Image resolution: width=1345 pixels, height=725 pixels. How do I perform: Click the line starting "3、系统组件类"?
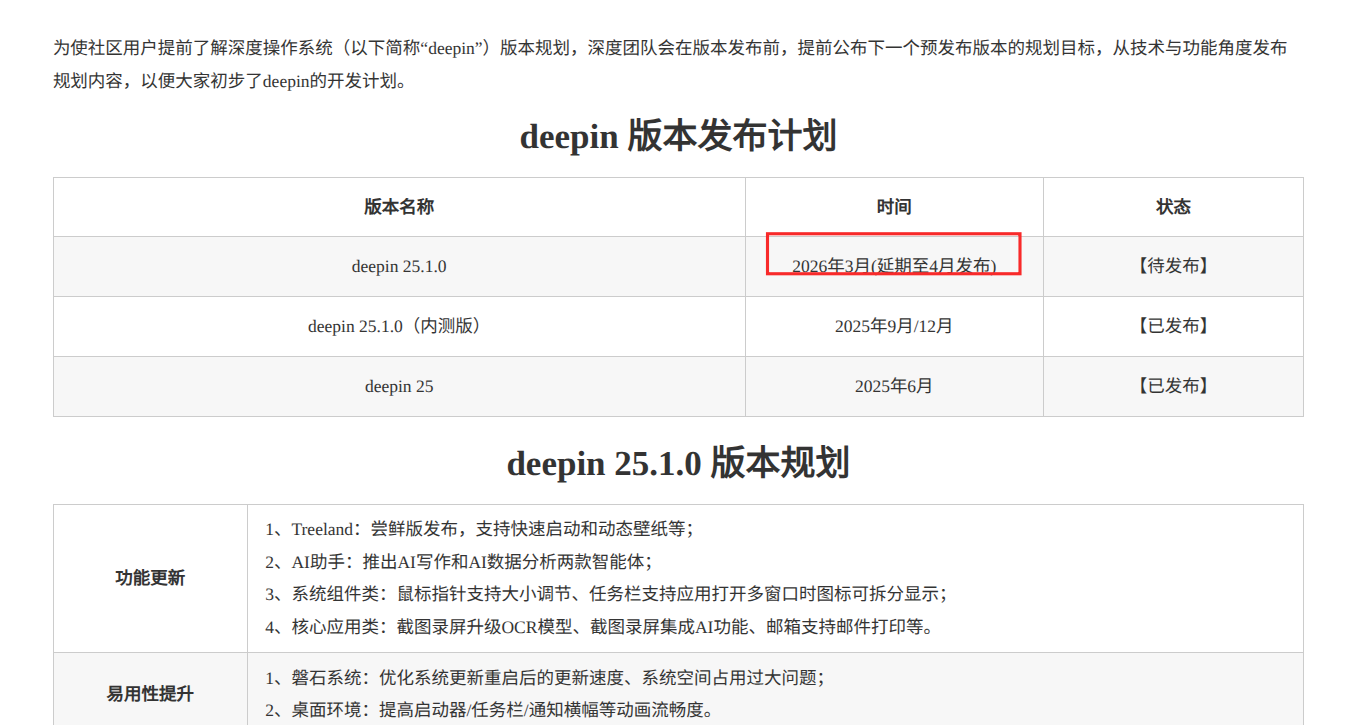coord(606,594)
